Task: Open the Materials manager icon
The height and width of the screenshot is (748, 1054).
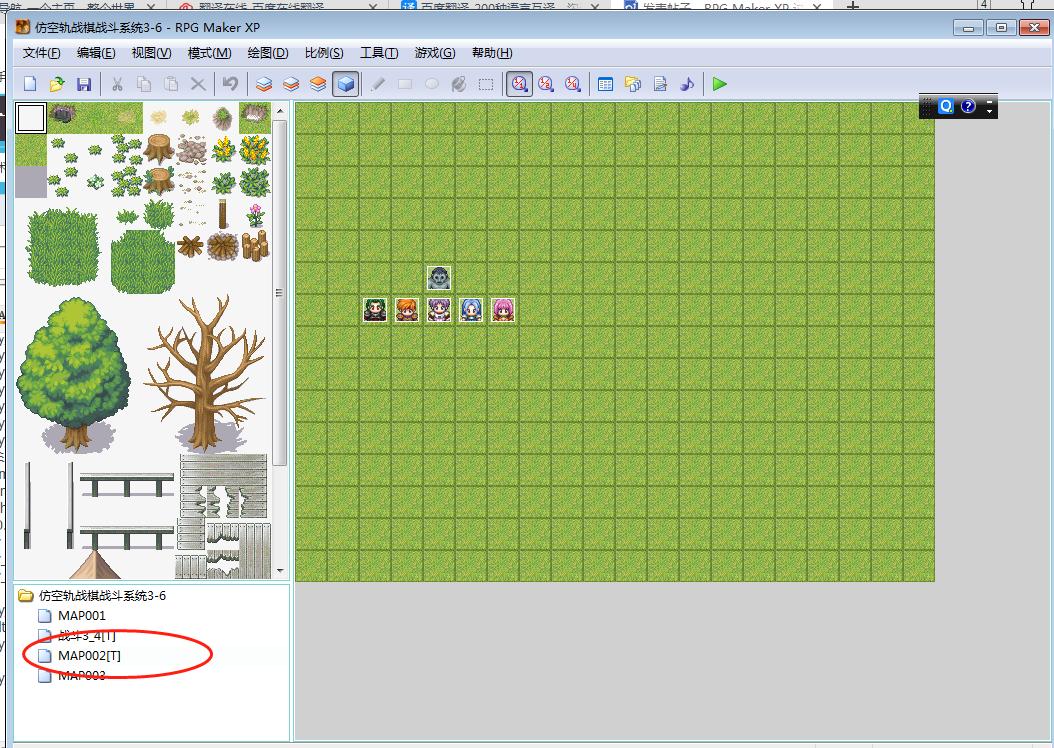Action: point(633,84)
